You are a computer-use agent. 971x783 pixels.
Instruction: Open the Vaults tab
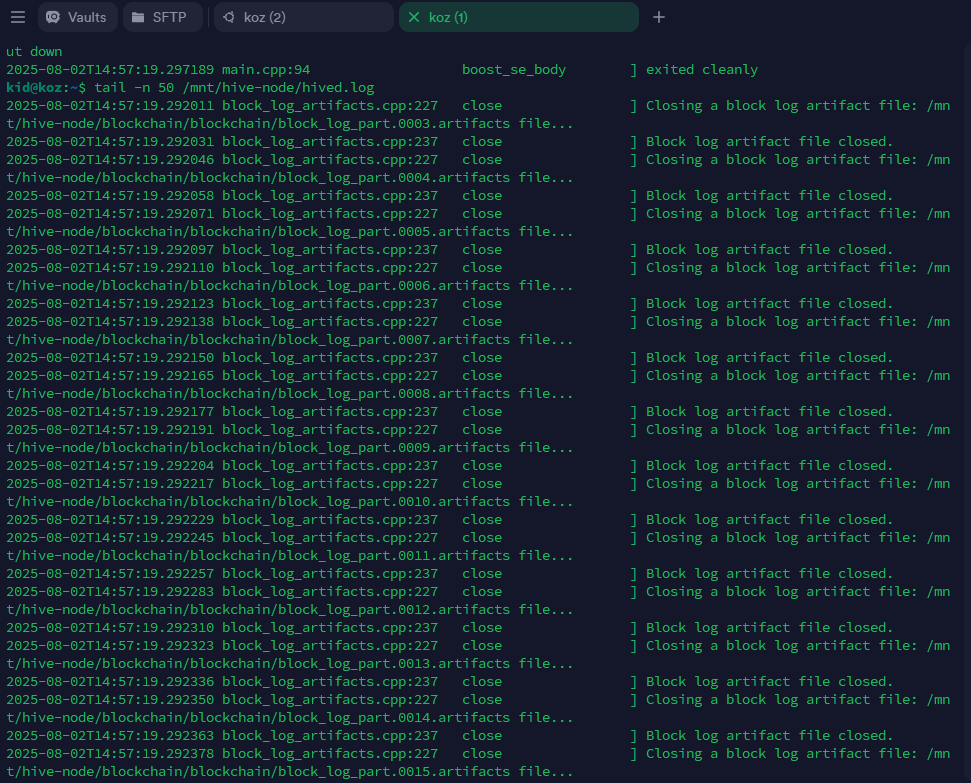(x=77, y=17)
